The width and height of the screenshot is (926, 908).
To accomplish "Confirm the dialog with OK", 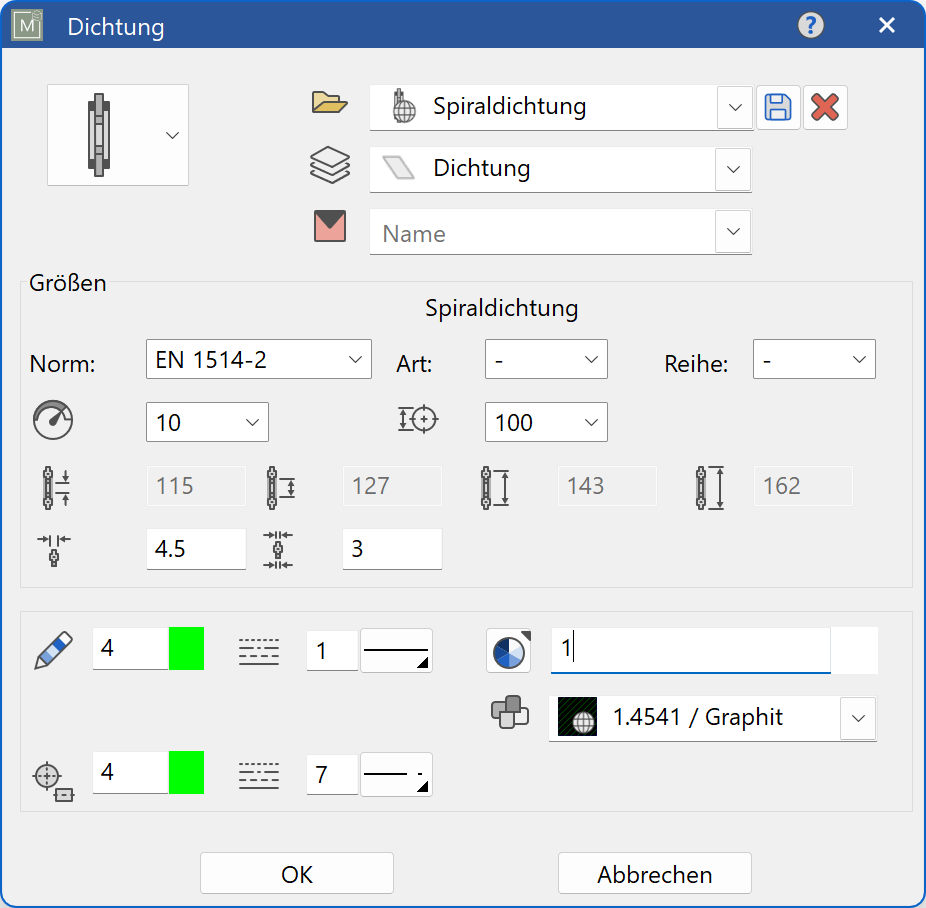I will point(297,873).
